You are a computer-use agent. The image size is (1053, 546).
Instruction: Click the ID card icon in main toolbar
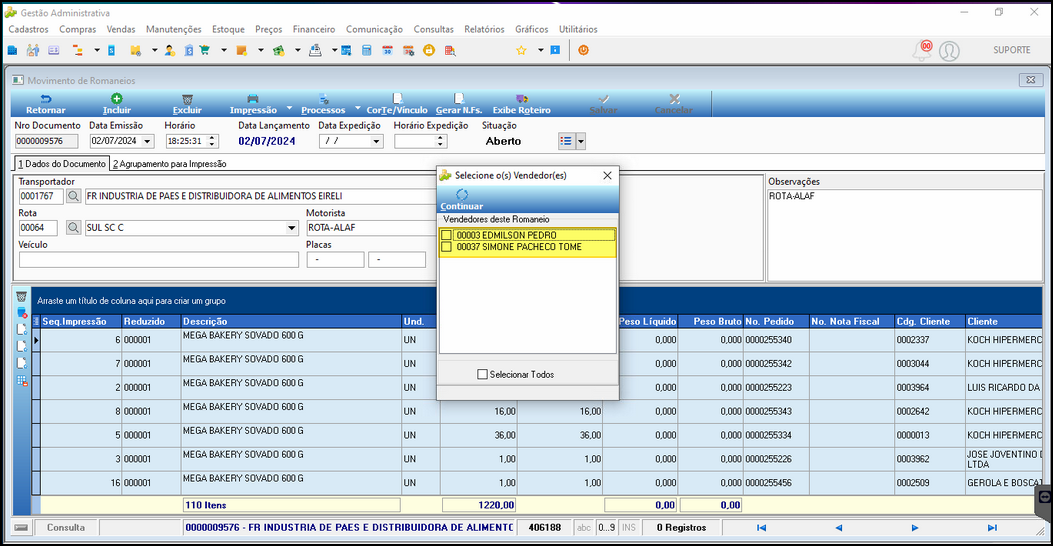tap(54, 50)
